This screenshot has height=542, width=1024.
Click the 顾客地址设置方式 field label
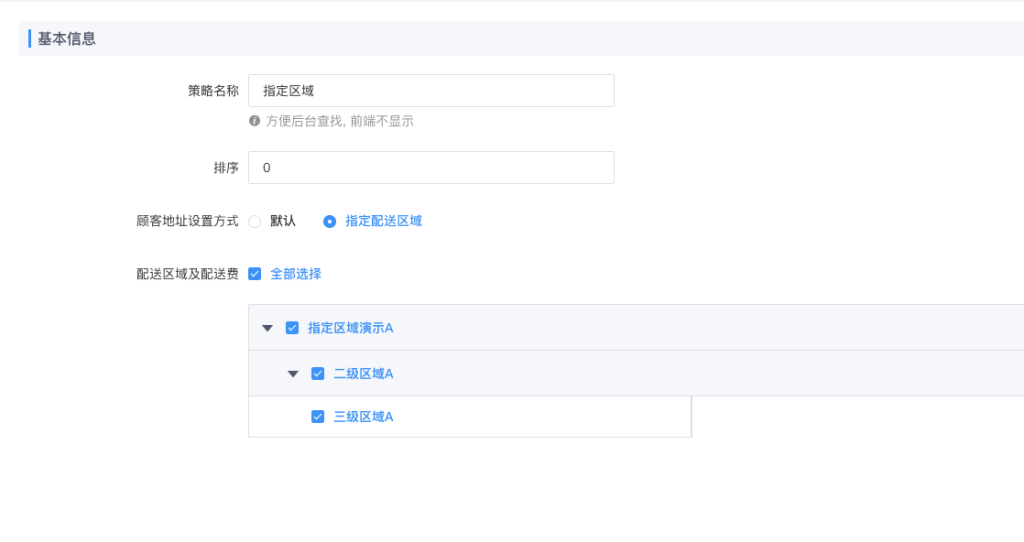[x=187, y=221]
